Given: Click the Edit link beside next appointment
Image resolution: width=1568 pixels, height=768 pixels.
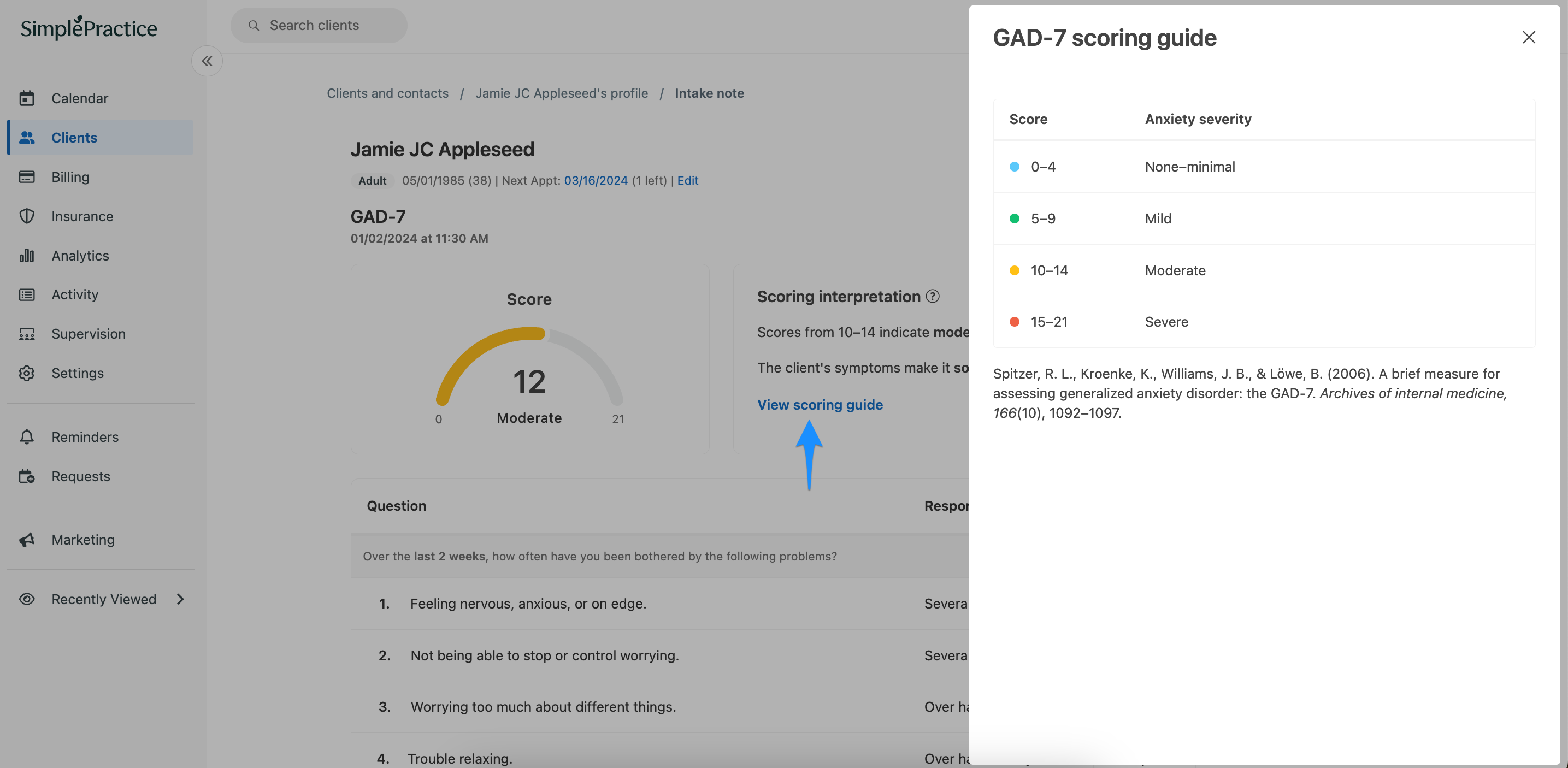Looking at the screenshot, I should coord(687,181).
